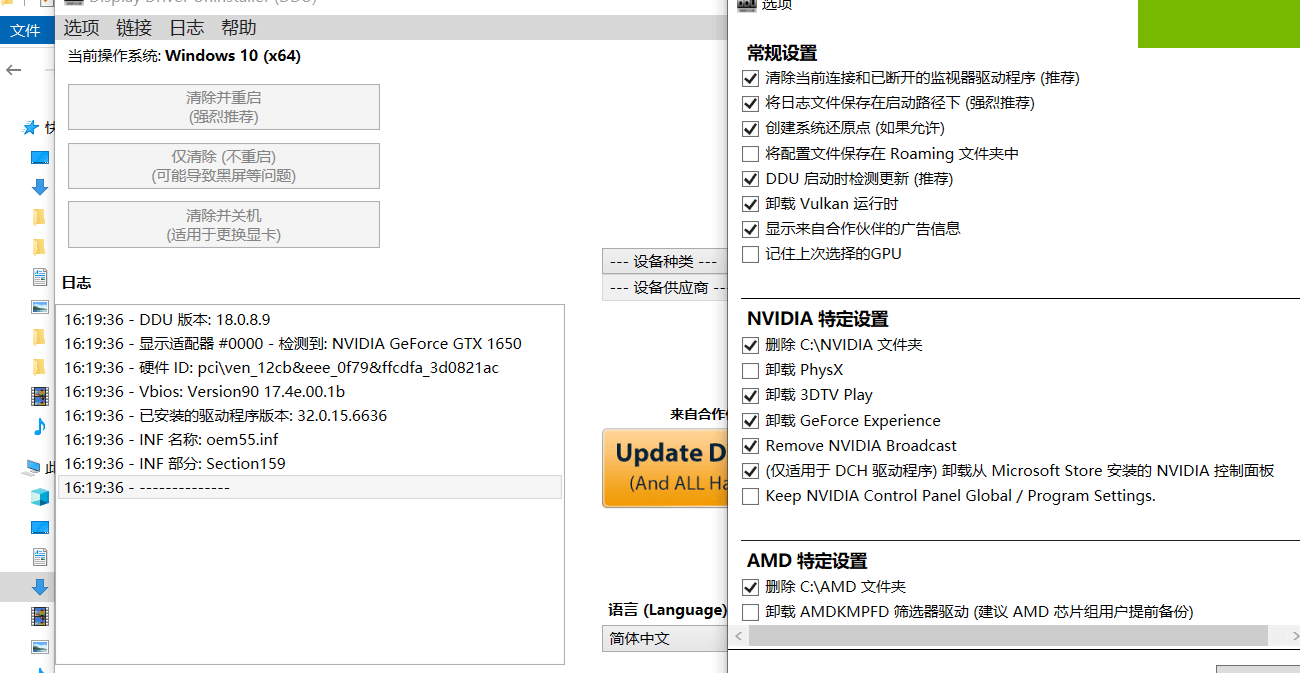Click the 清除并重启 button
The height and width of the screenshot is (673, 1300).
tap(223, 107)
